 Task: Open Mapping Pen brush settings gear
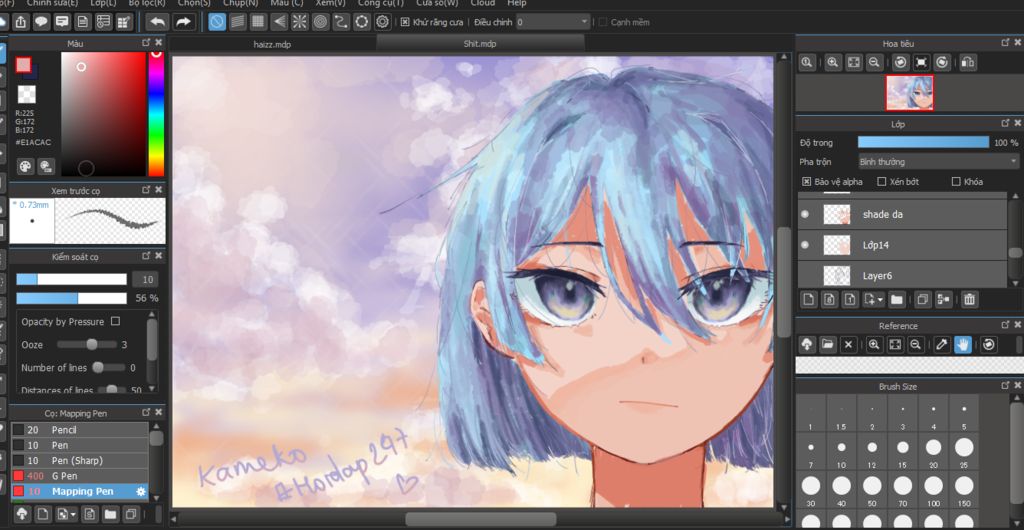140,491
